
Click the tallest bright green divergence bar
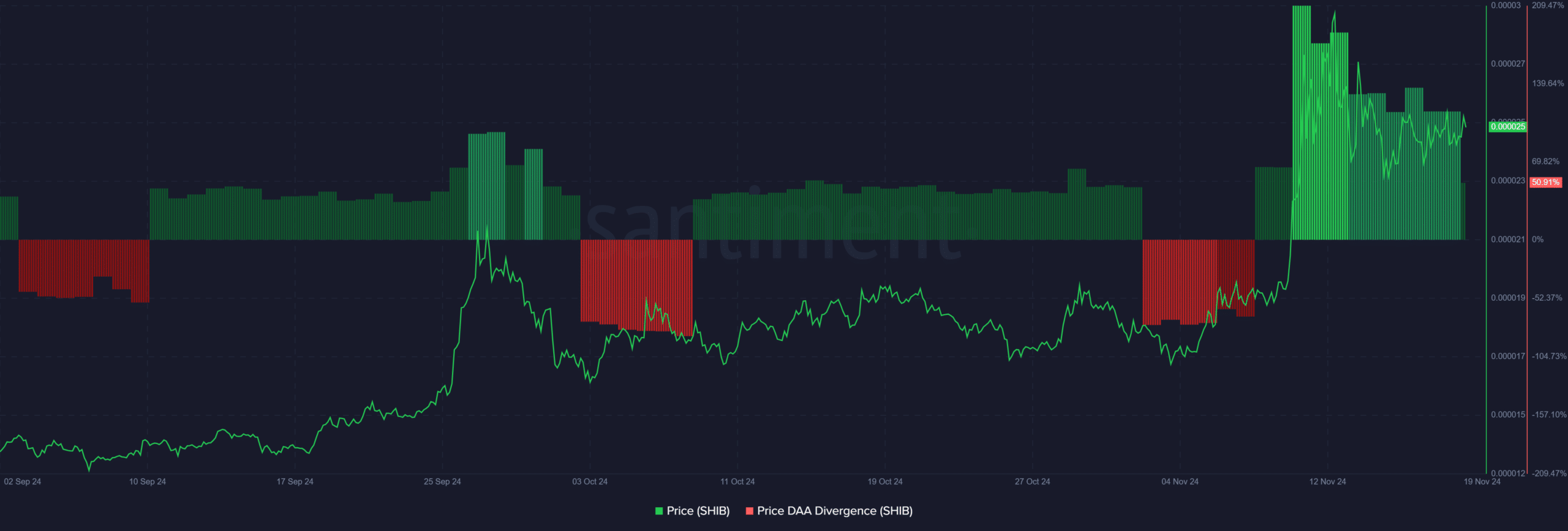pos(1302,122)
